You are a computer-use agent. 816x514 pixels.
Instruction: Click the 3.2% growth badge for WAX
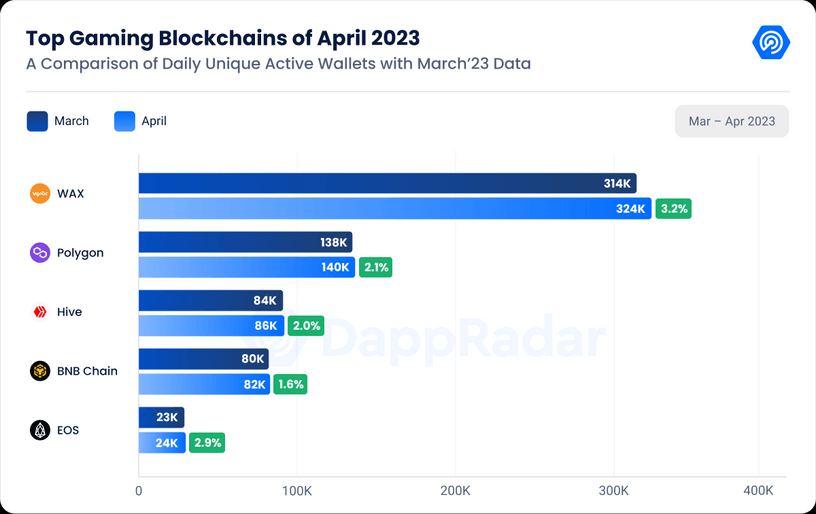(x=673, y=209)
